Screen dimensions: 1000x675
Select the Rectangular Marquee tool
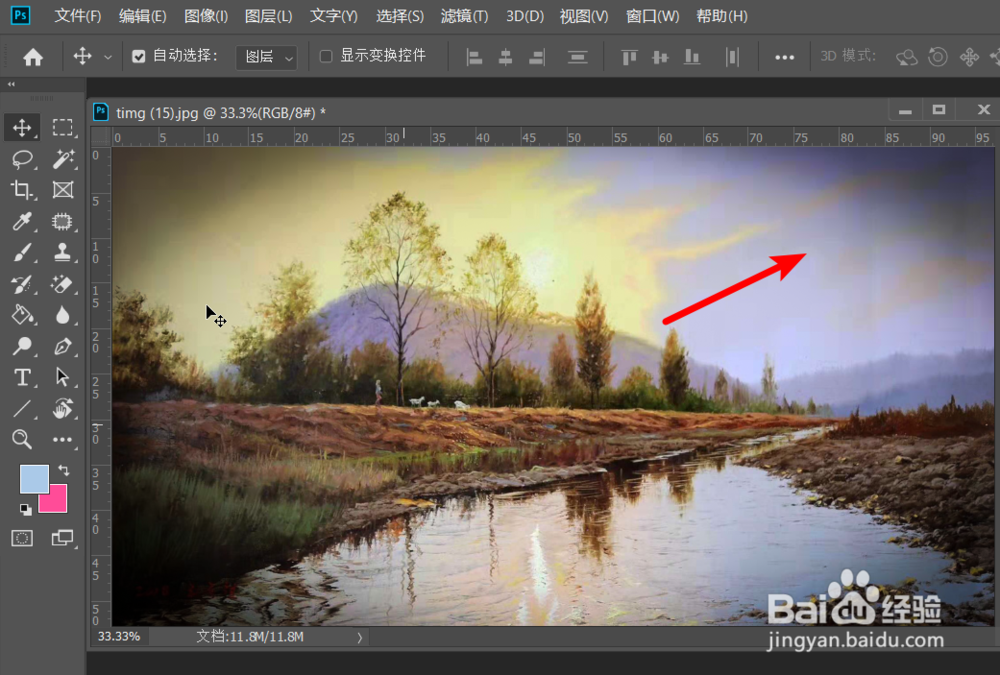(62, 128)
